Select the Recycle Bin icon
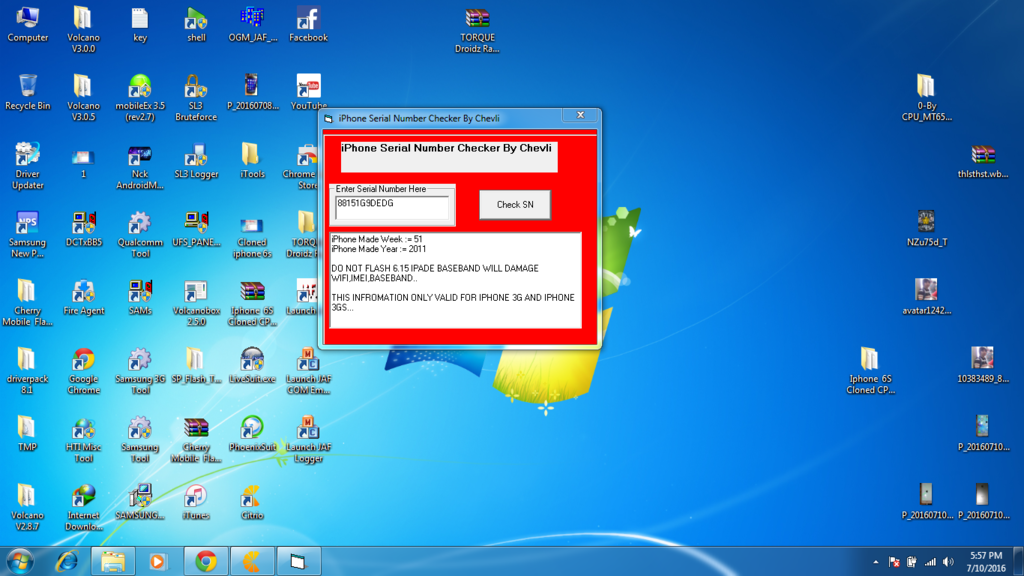The height and width of the screenshot is (576, 1024). coord(28,88)
